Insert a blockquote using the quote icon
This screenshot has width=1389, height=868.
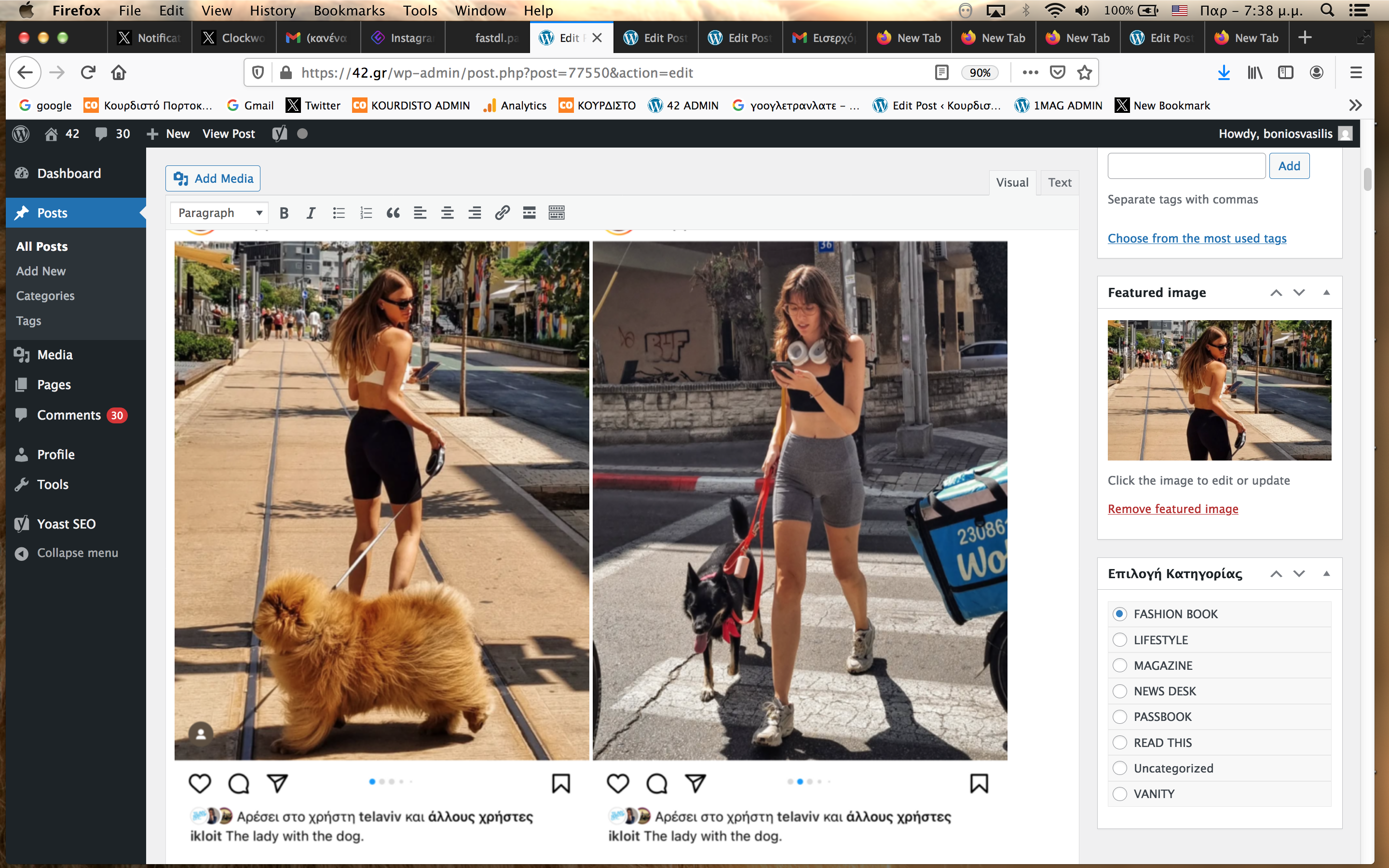393,213
